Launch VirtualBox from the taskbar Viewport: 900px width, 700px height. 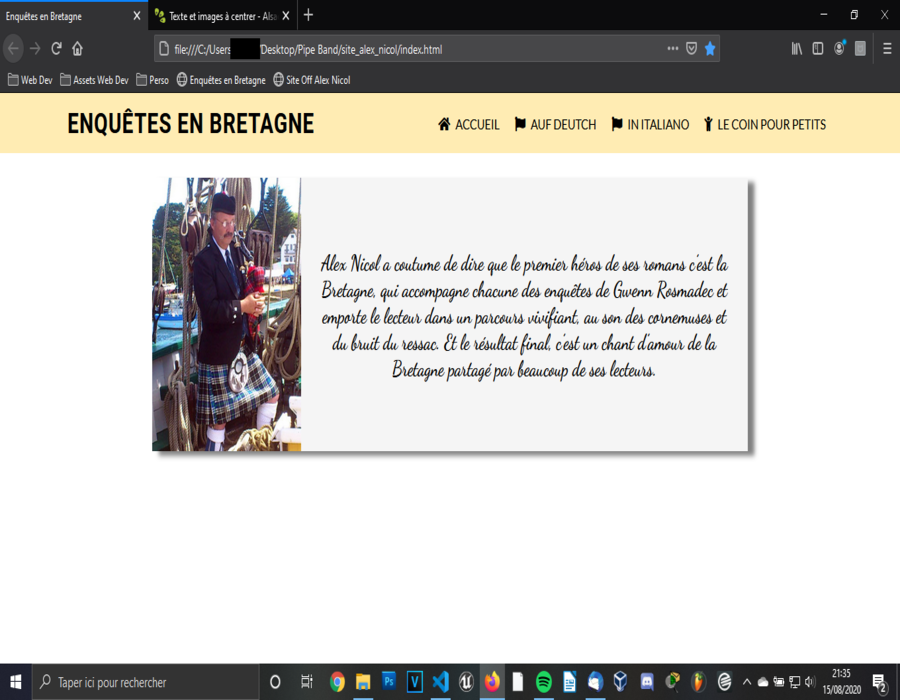point(620,682)
